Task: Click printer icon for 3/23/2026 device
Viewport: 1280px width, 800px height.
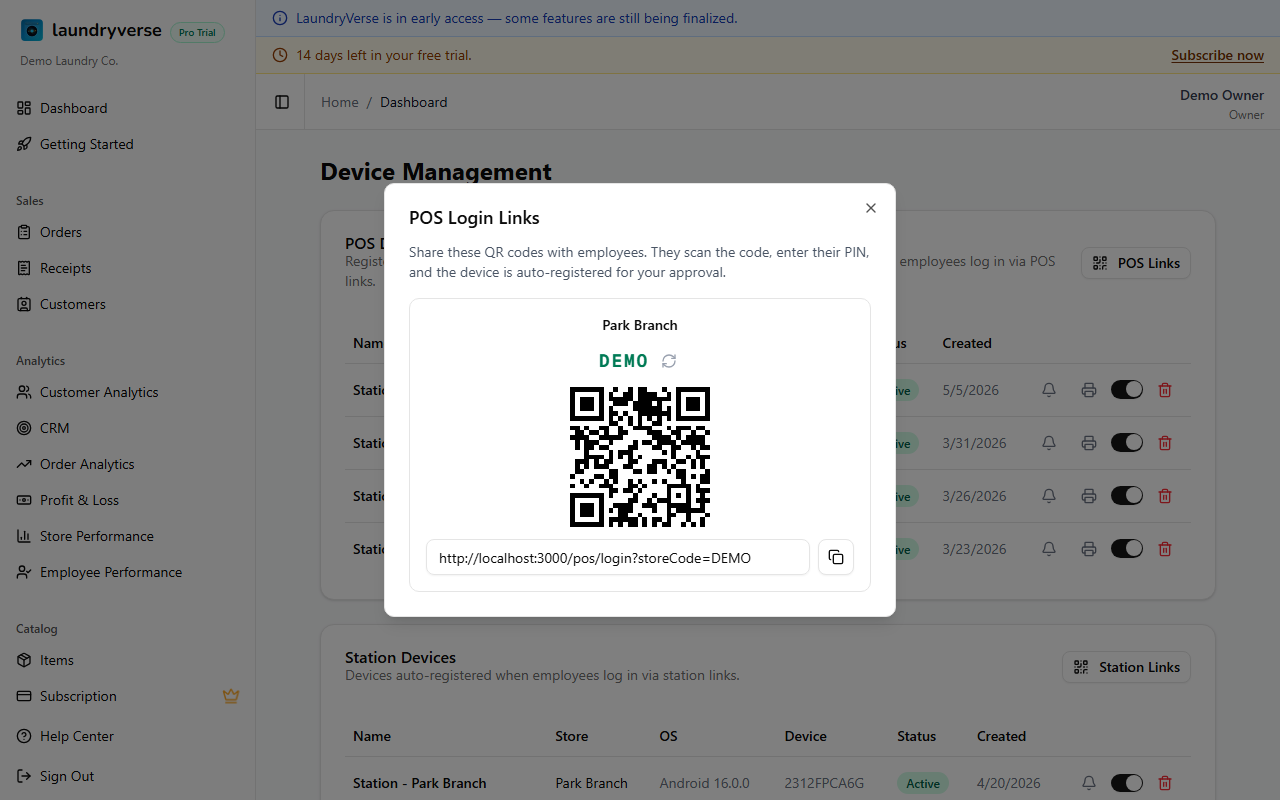Action: click(1089, 549)
